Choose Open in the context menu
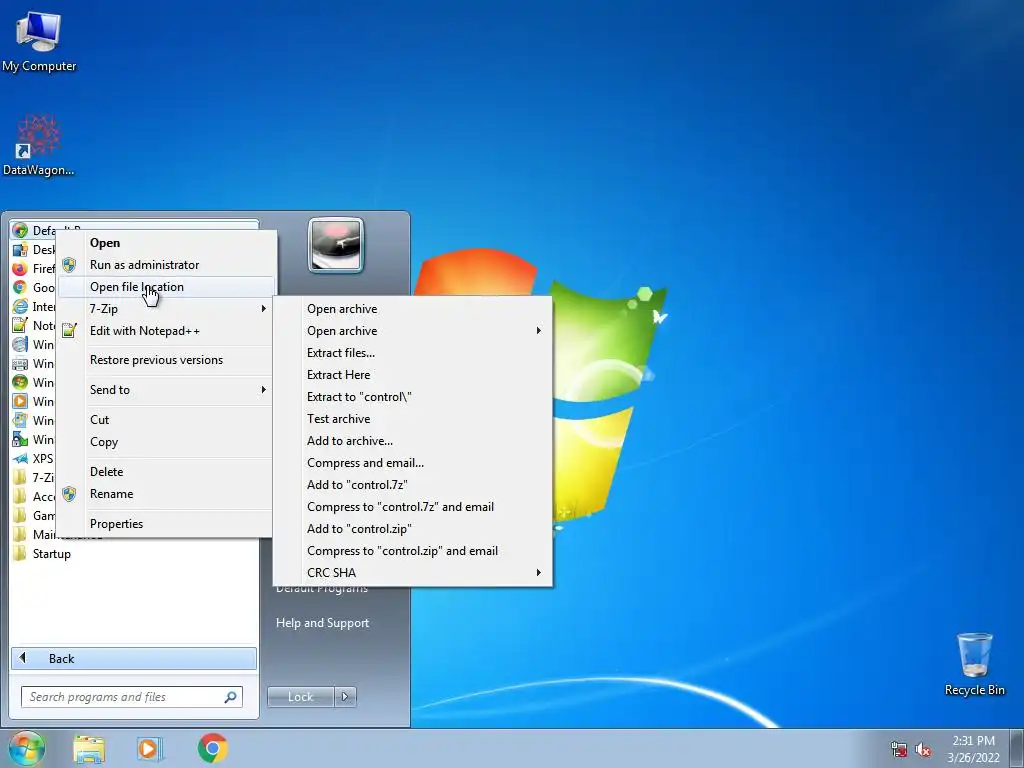 coord(166,243)
